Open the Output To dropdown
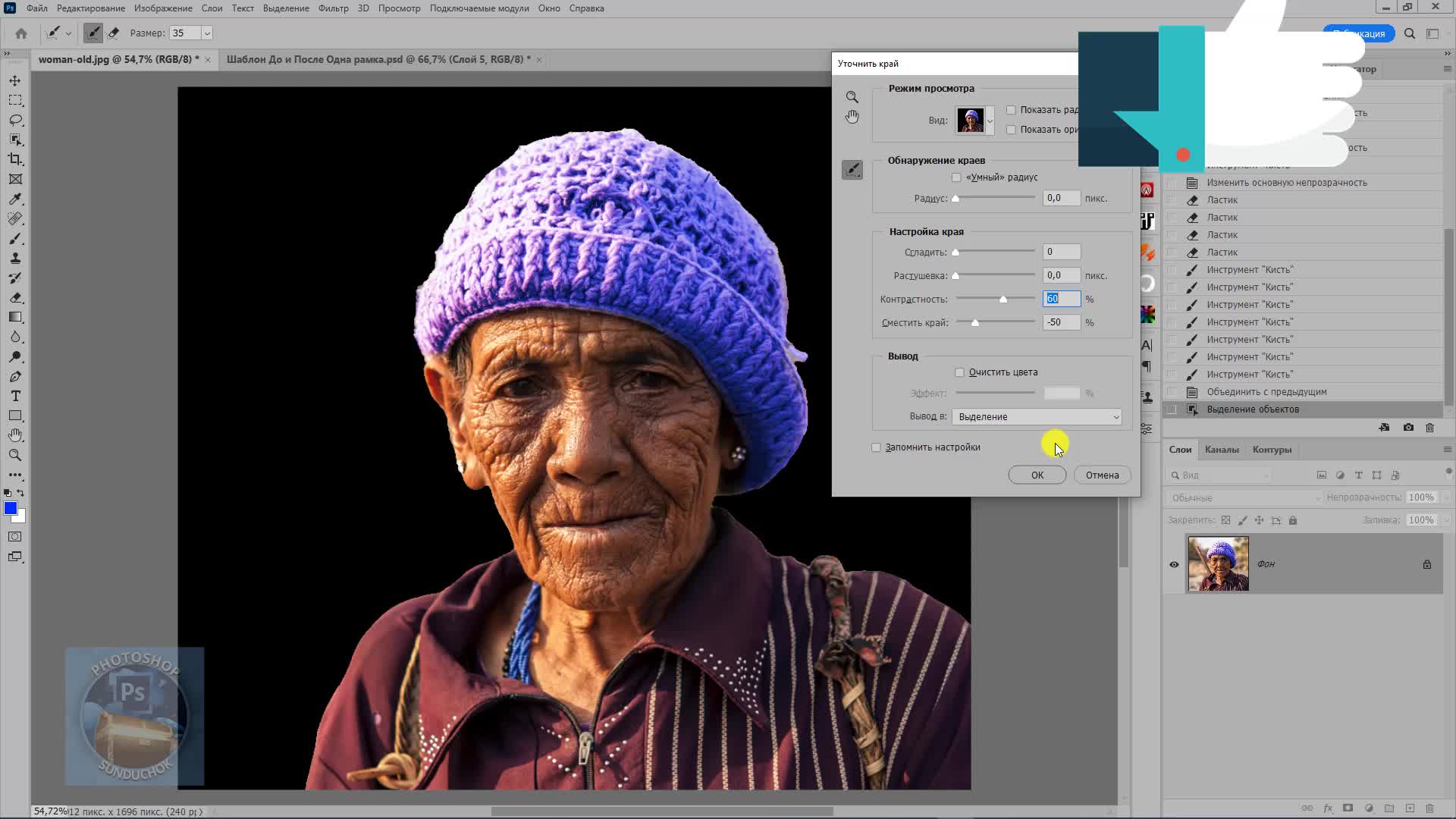Image resolution: width=1456 pixels, height=819 pixels. click(x=1037, y=417)
